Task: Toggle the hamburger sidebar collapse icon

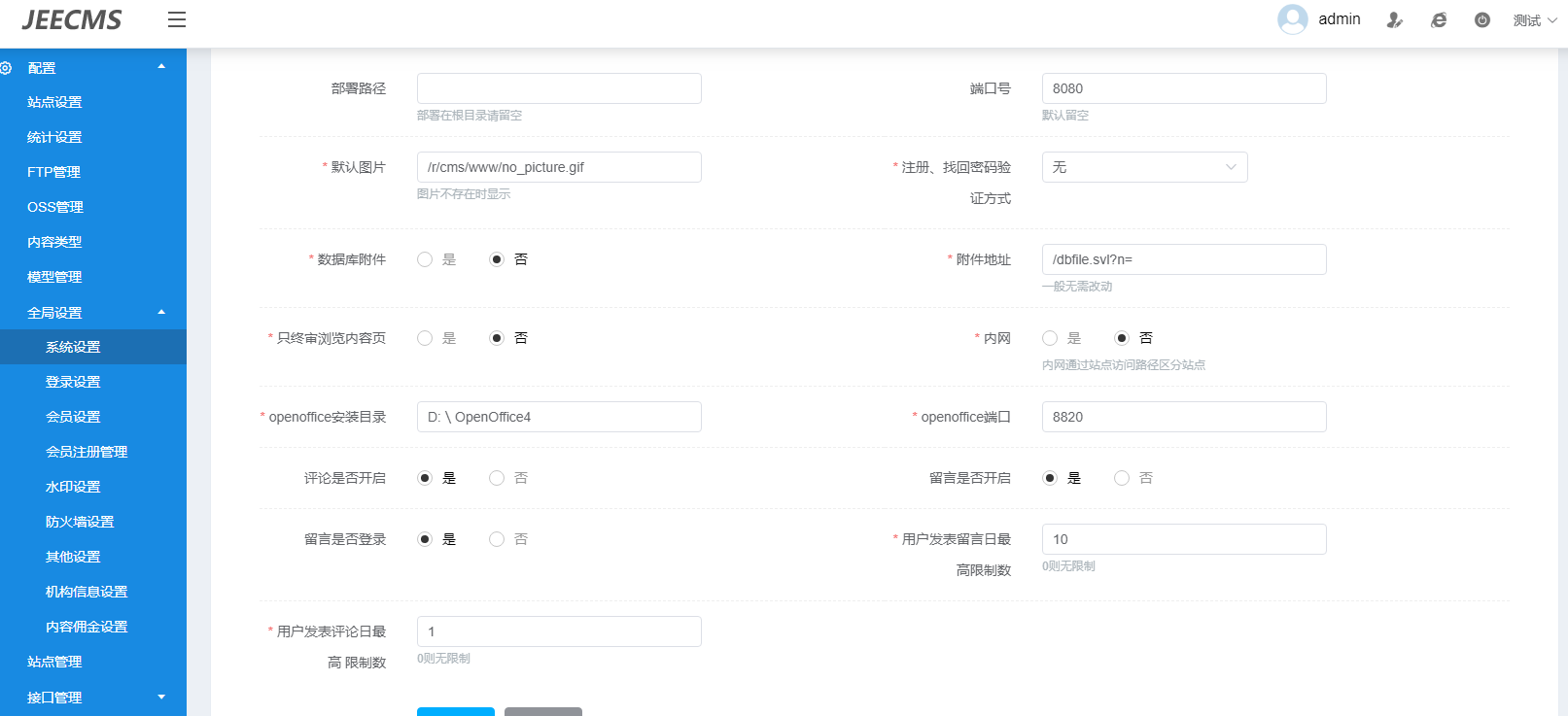Action: coord(176,19)
